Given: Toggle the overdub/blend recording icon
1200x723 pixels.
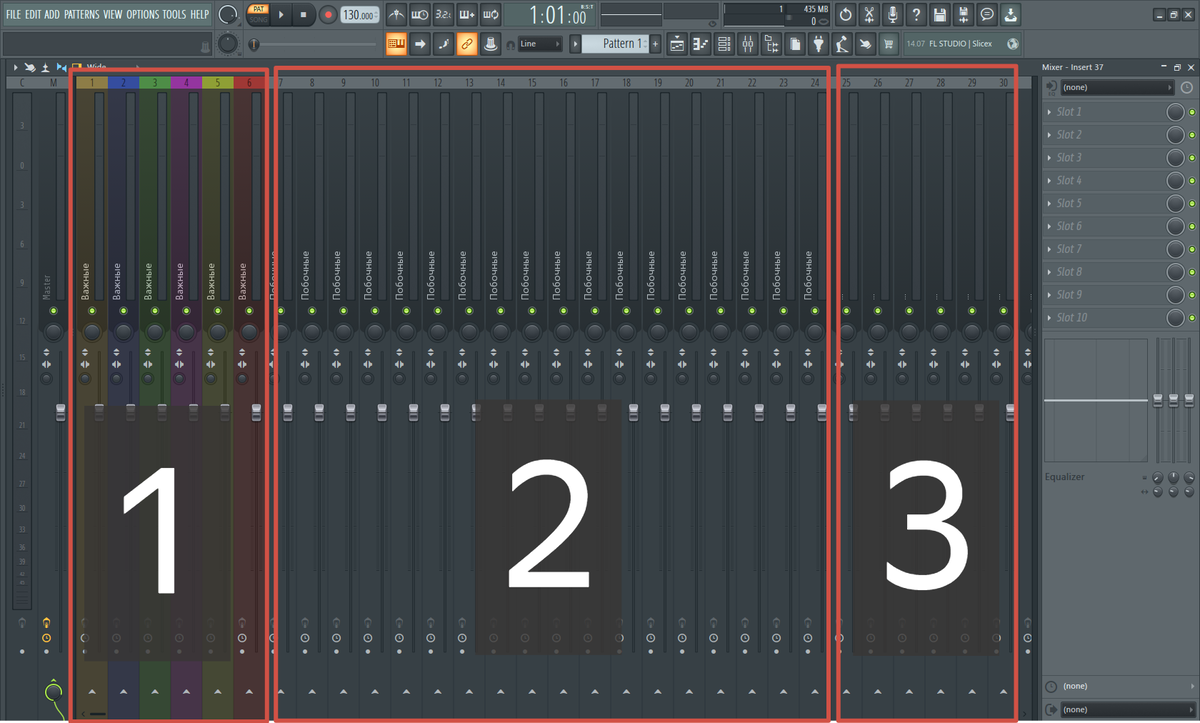Looking at the screenshot, I should tap(467, 15).
